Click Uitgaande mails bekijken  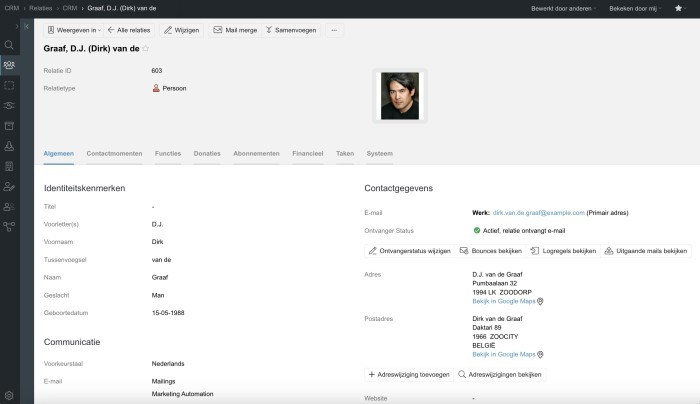coord(646,251)
